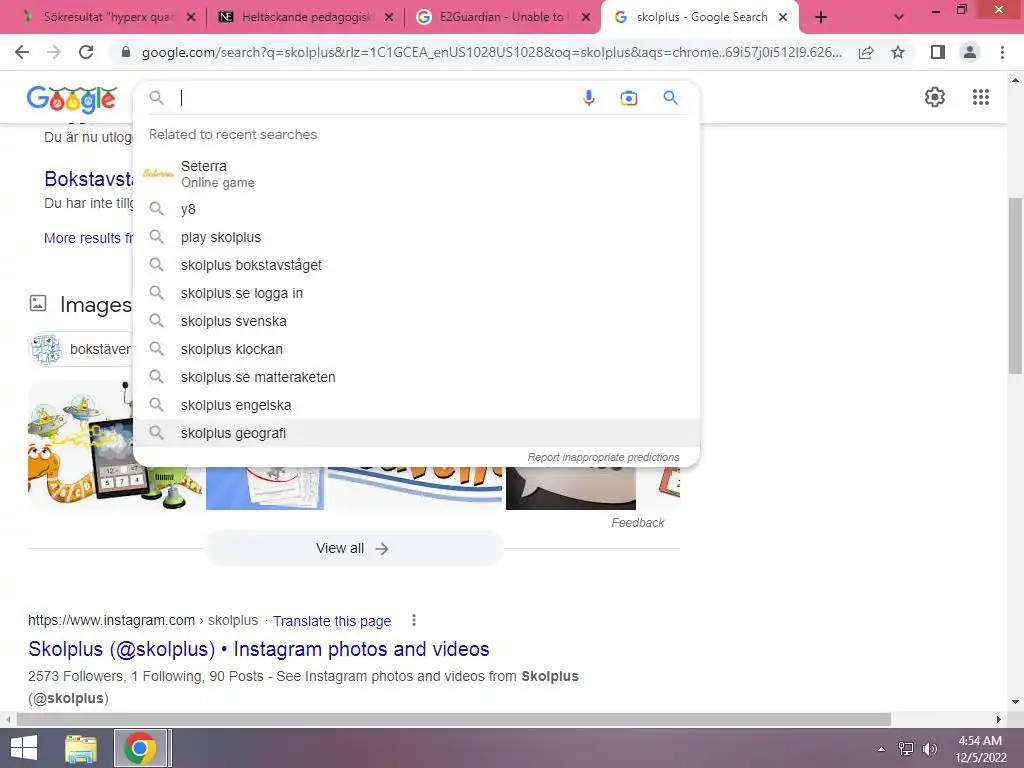Pick skolplus svenska suggestion
1024x768 pixels.
coord(417,321)
